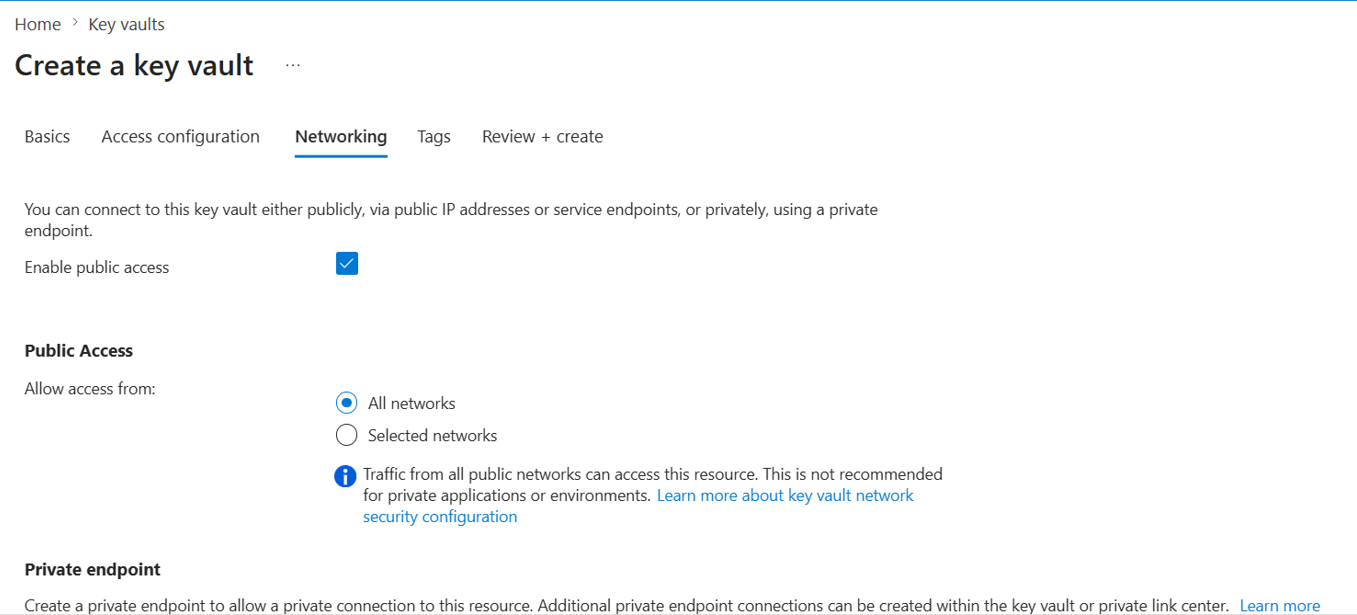Open the Access configuration tab
The height and width of the screenshot is (615, 1357).
pos(180,137)
